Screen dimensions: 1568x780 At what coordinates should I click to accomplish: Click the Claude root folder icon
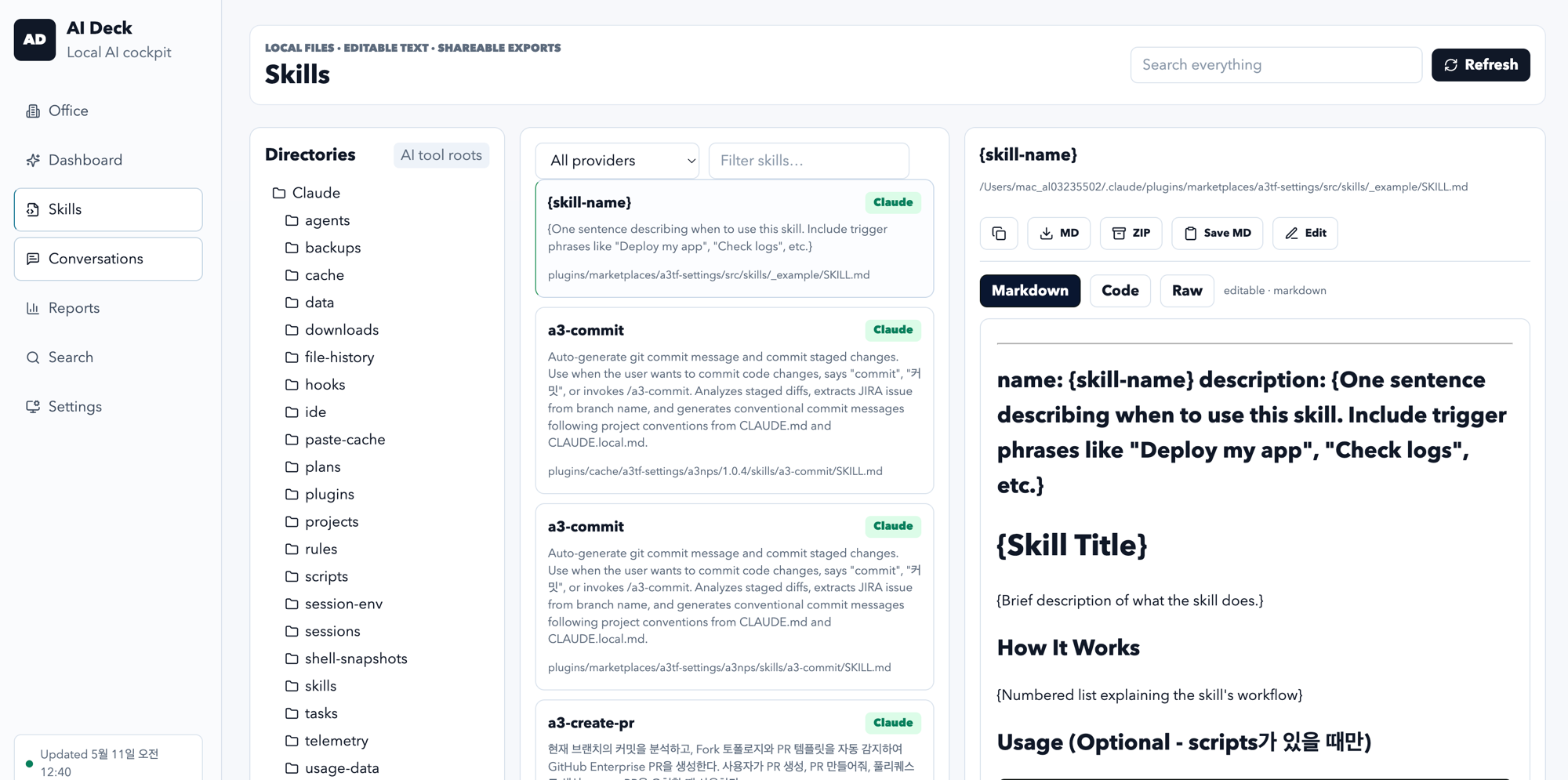click(x=279, y=193)
